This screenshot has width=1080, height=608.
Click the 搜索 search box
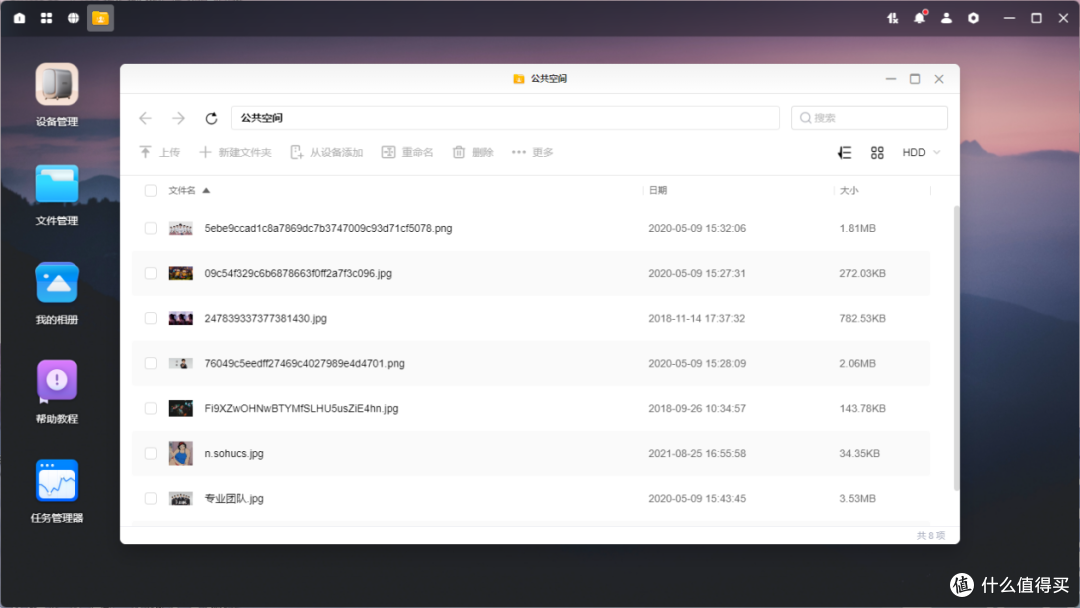click(869, 118)
